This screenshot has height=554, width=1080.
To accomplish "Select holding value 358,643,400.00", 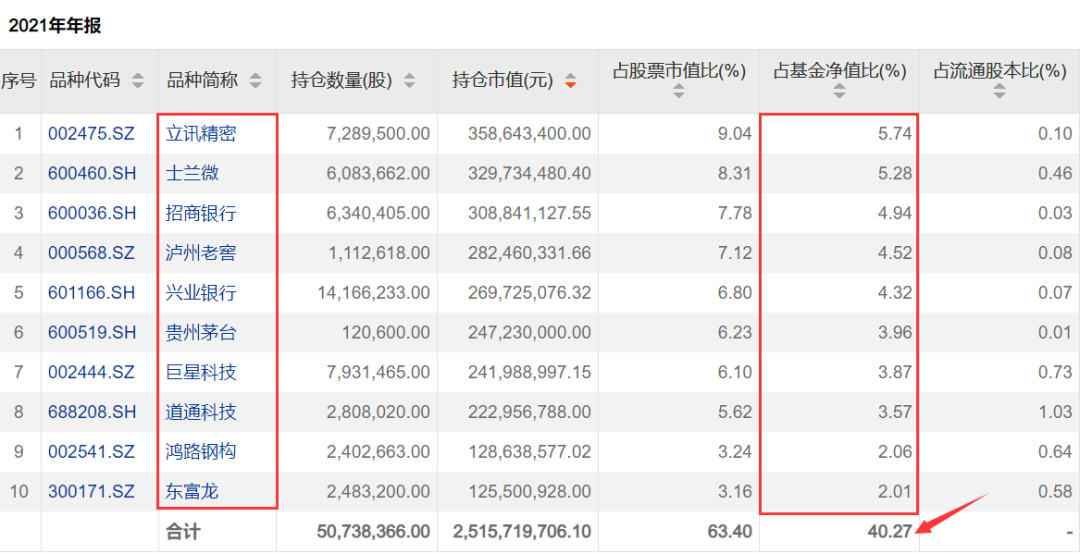I will (x=529, y=134).
